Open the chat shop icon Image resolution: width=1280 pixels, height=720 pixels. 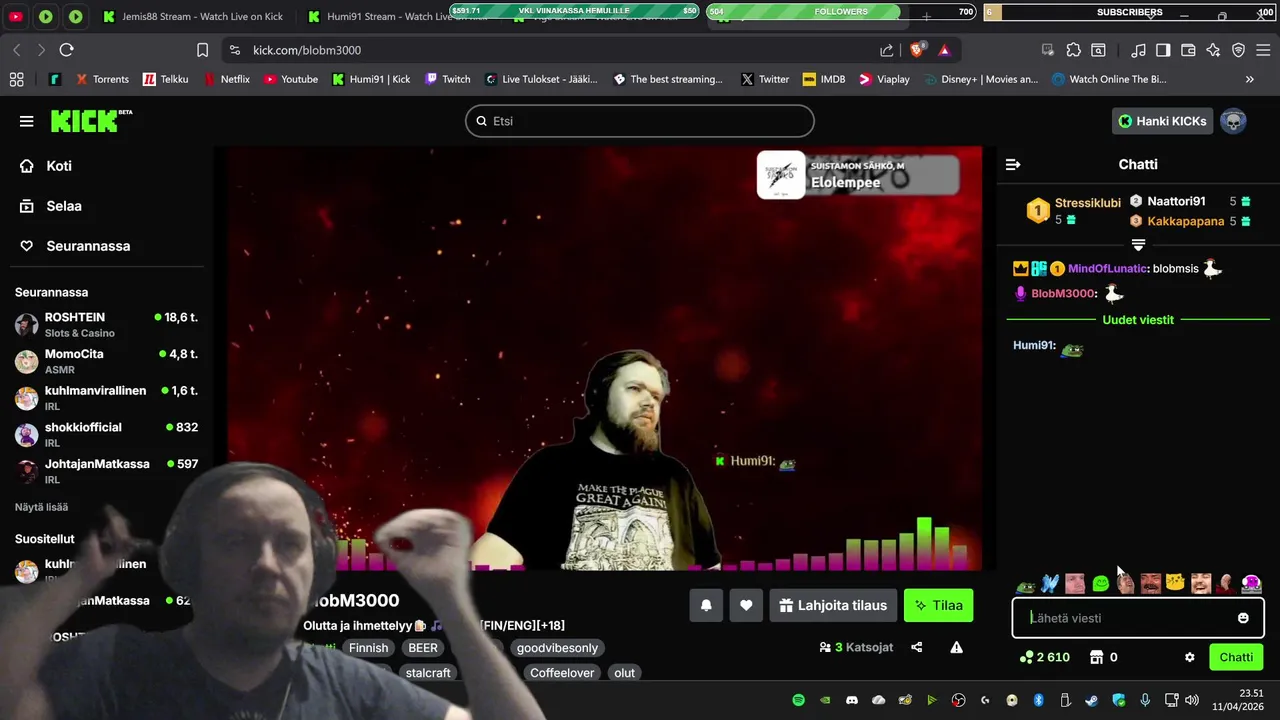pyautogui.click(x=1096, y=657)
